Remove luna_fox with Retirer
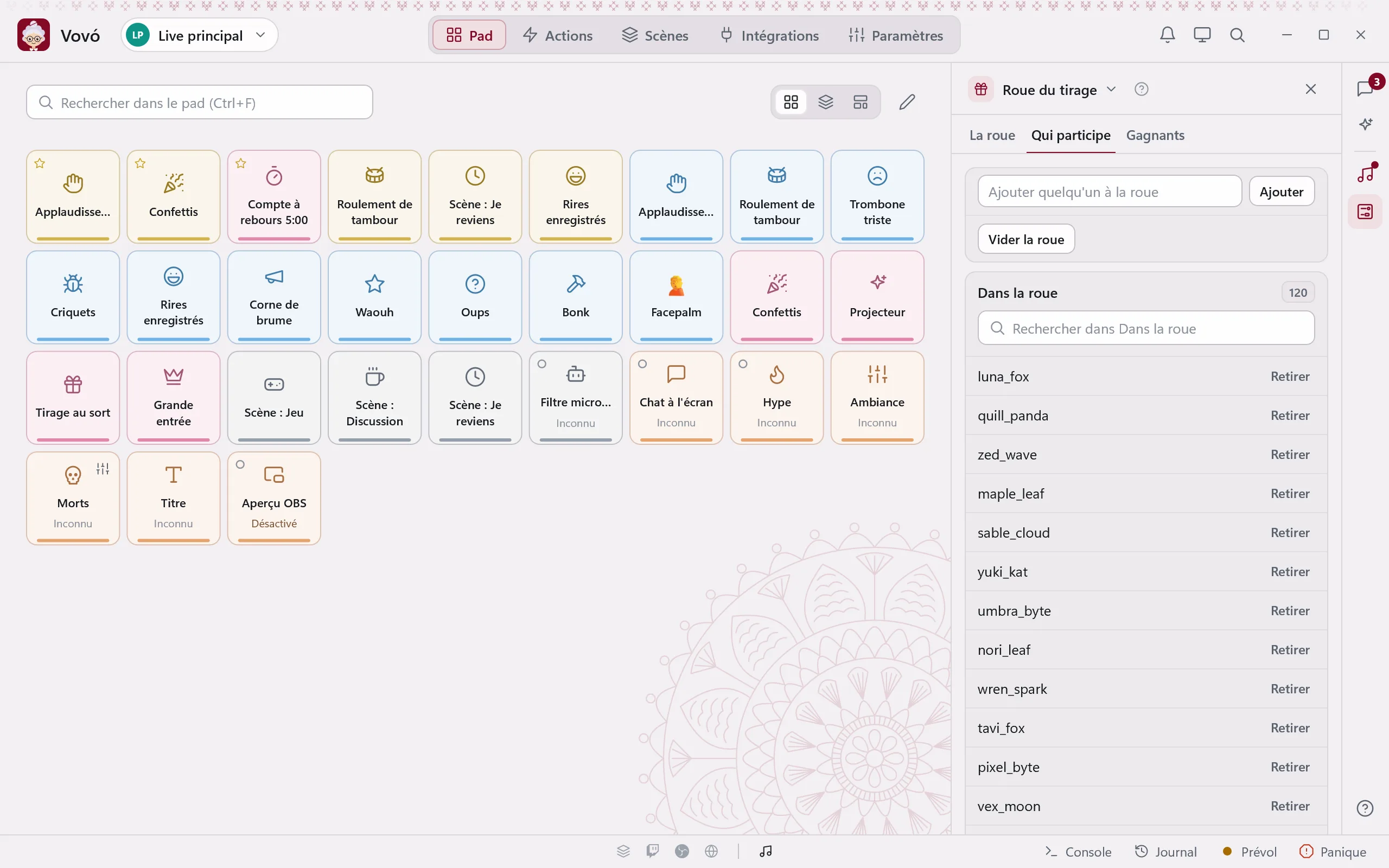The width and height of the screenshot is (1389, 868). point(1290,376)
